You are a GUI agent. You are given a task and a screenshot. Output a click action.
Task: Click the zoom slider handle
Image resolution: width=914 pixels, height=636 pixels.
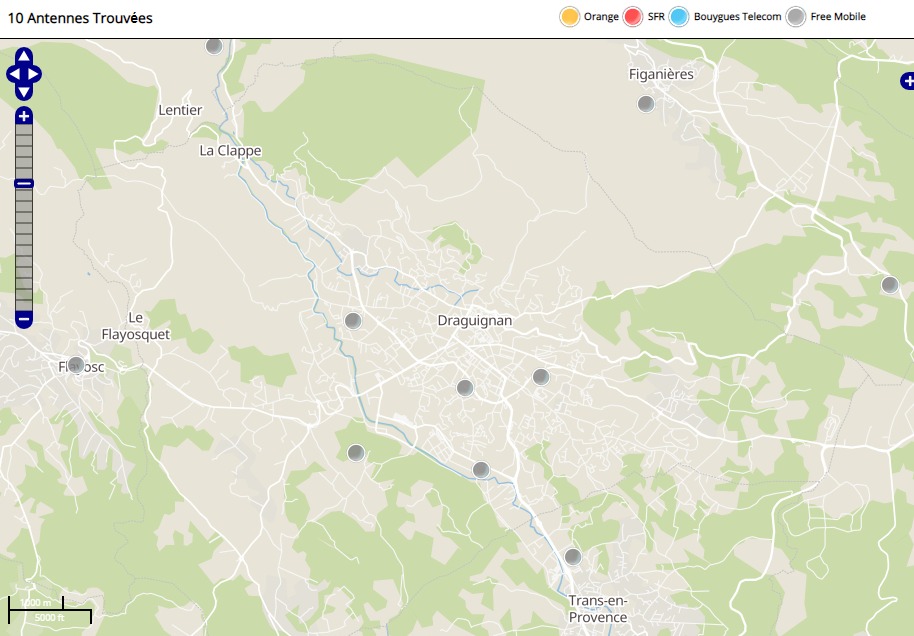24,183
